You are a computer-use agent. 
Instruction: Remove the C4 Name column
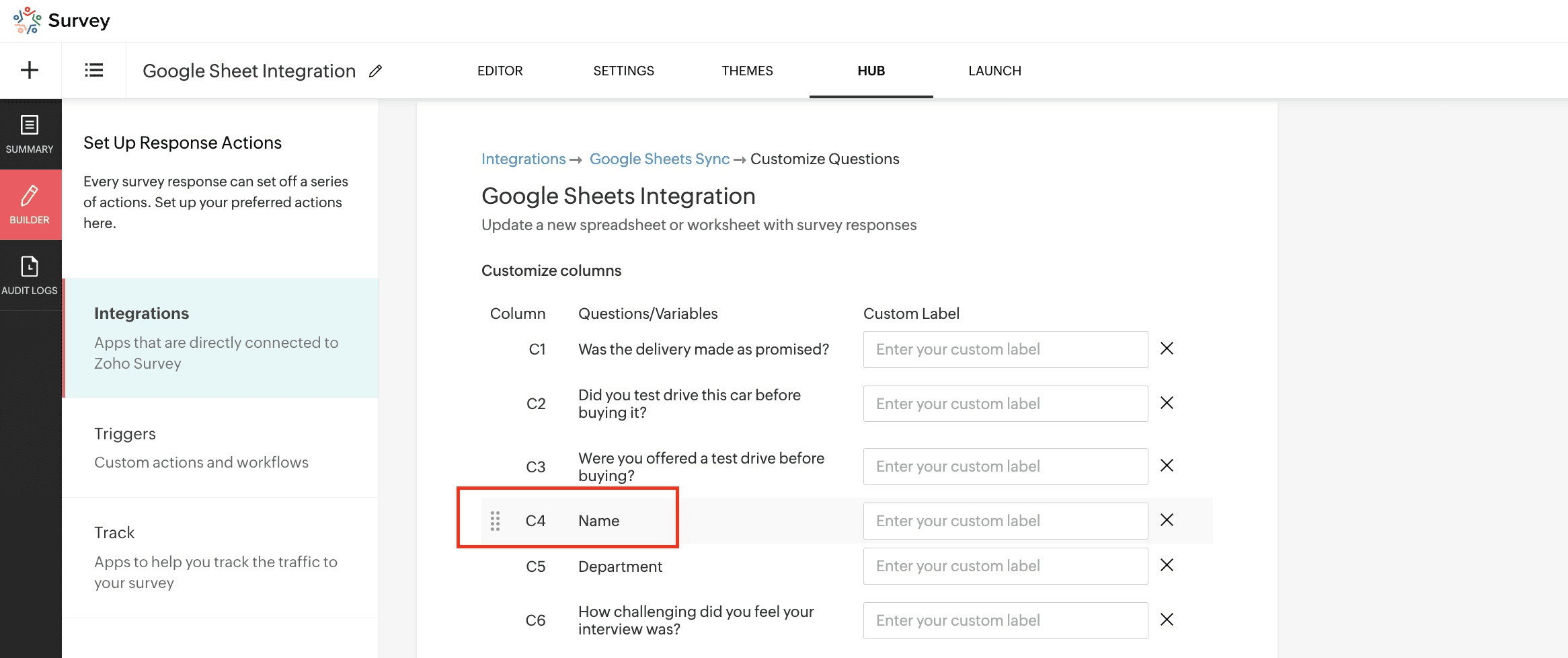(1167, 520)
